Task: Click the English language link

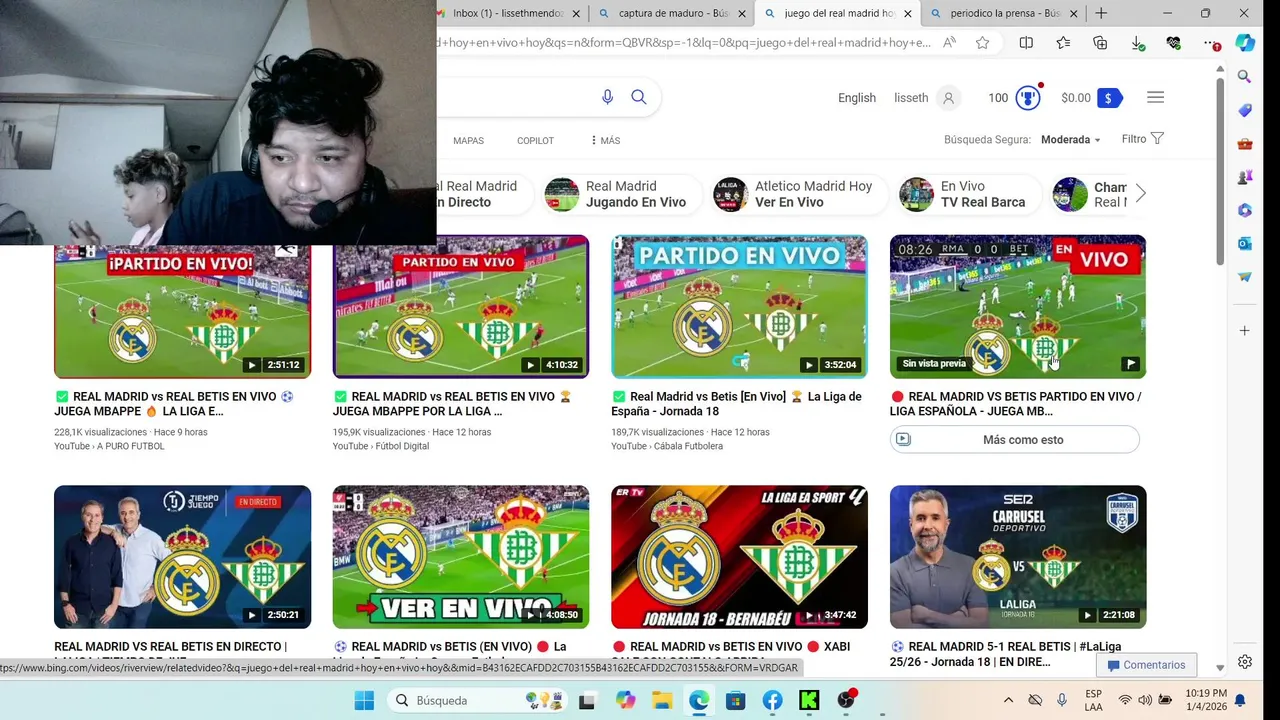Action: pyautogui.click(x=857, y=98)
